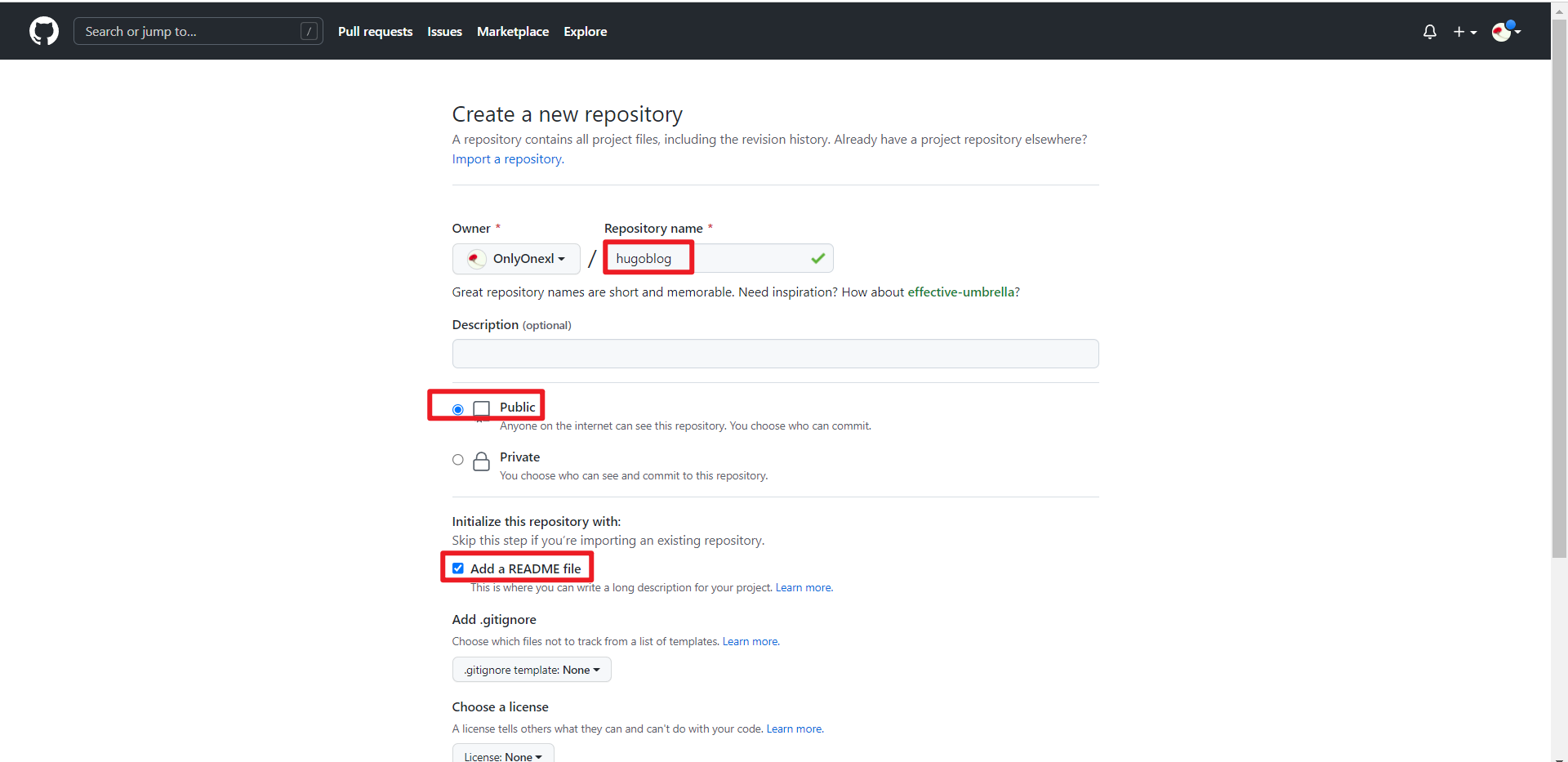
Task: Open the notifications bell
Action: click(1429, 32)
